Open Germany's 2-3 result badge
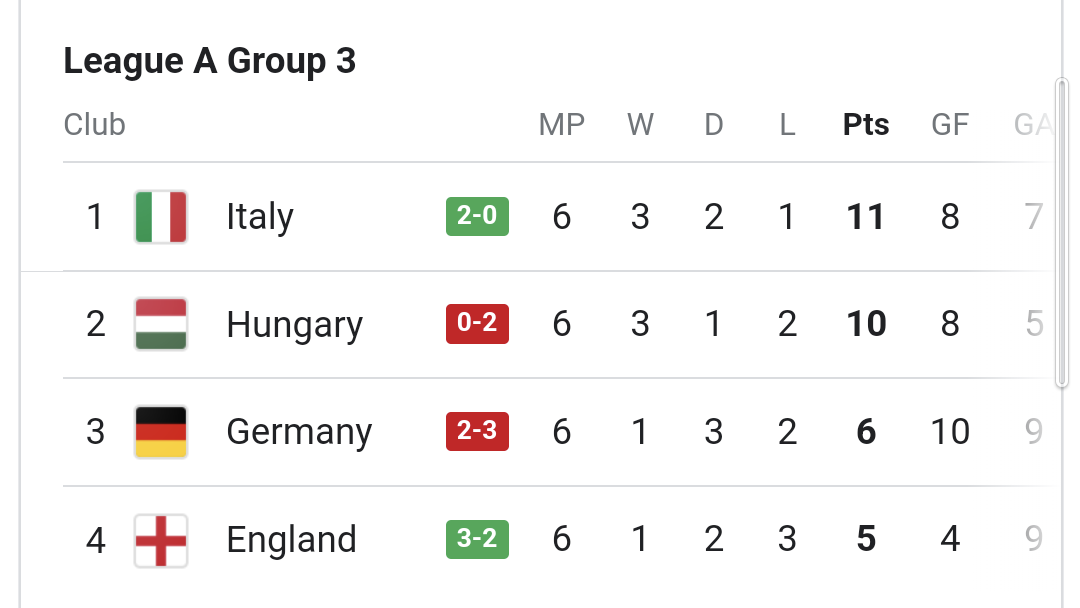This screenshot has width=1080, height=608. pyautogui.click(x=477, y=431)
